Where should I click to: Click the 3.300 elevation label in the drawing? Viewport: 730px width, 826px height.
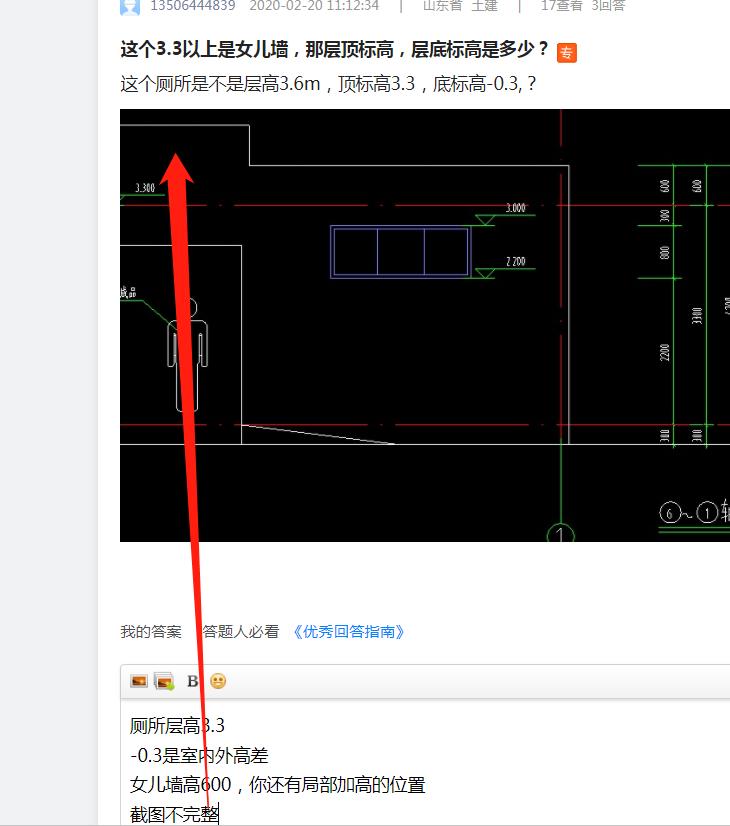tap(145, 188)
